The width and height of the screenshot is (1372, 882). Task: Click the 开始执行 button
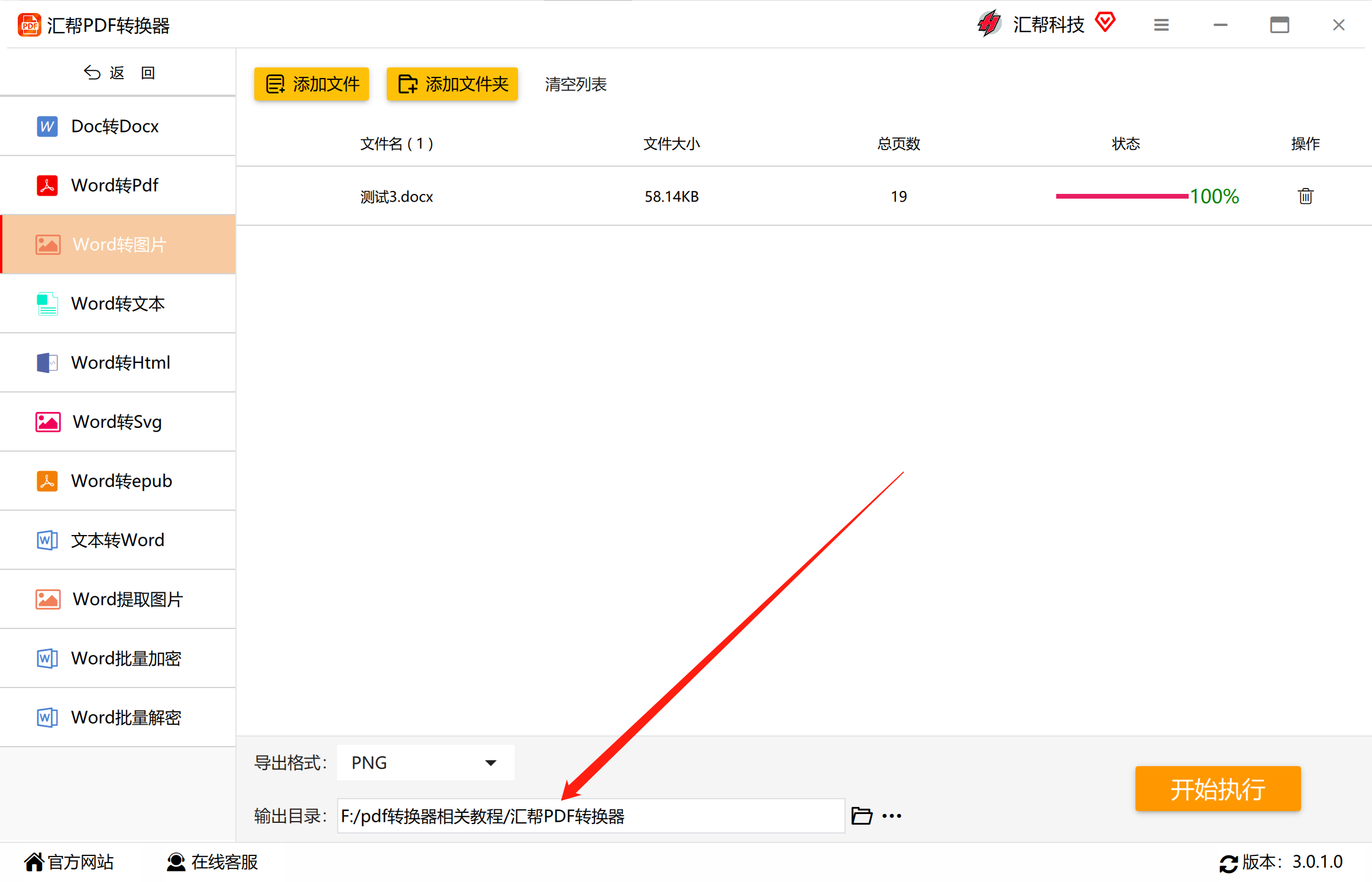pos(1218,789)
